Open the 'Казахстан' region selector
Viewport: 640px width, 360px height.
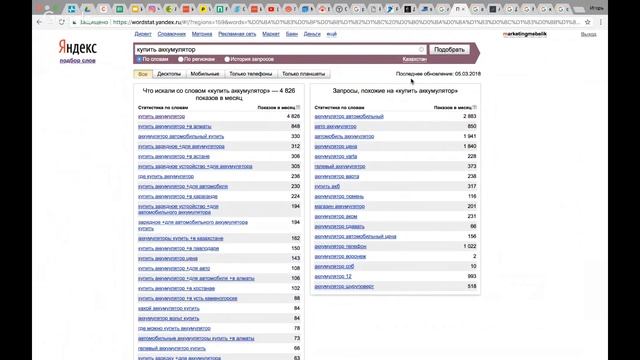(414, 59)
